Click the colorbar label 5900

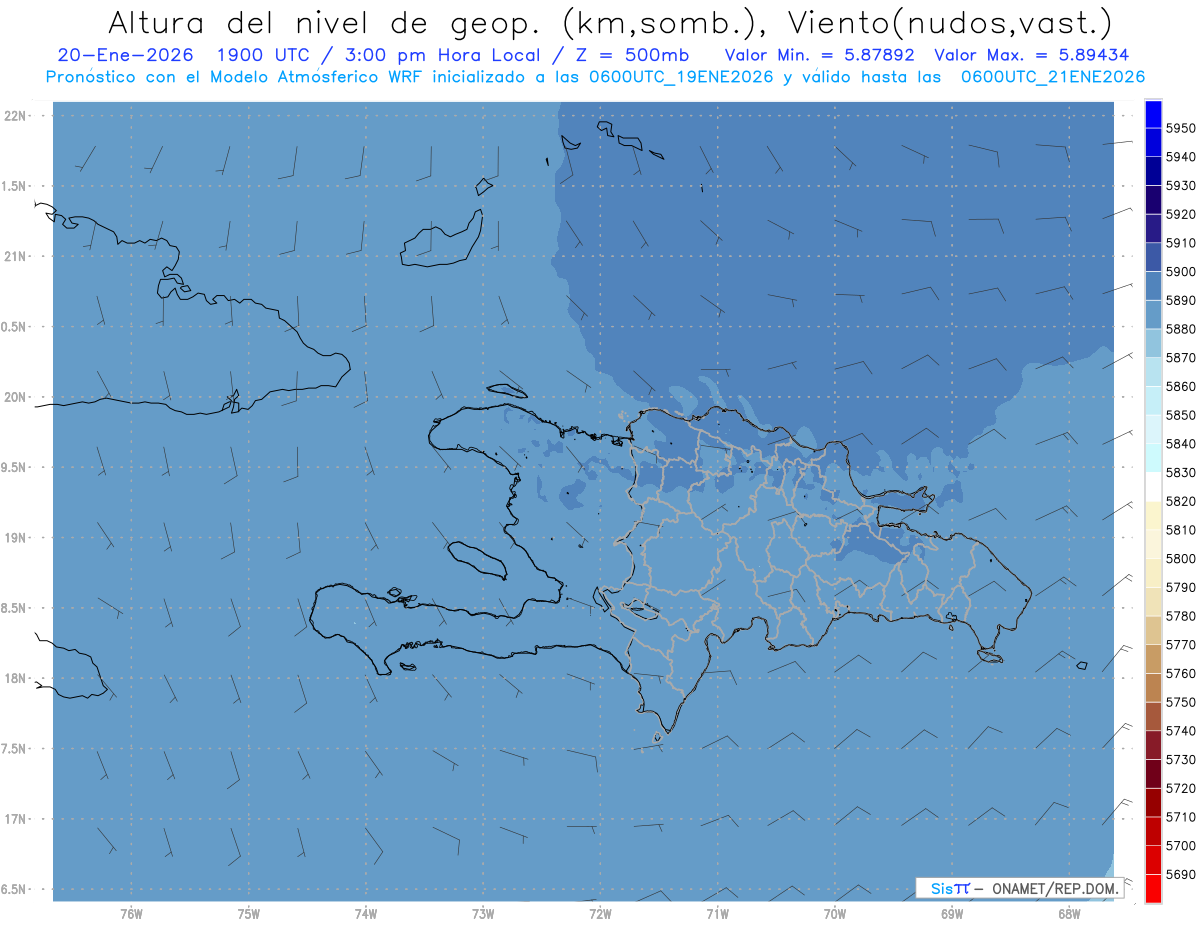pyautogui.click(x=1181, y=272)
